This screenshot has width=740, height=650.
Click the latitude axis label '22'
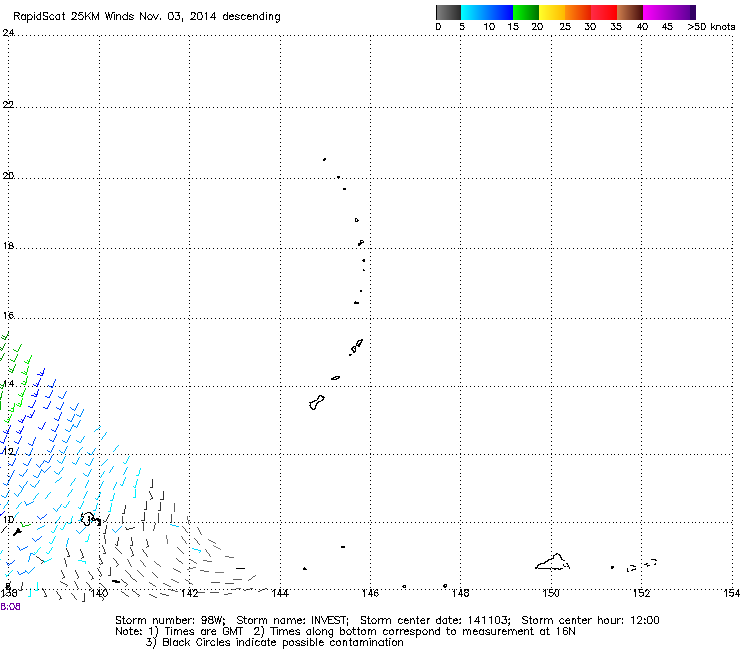8,104
